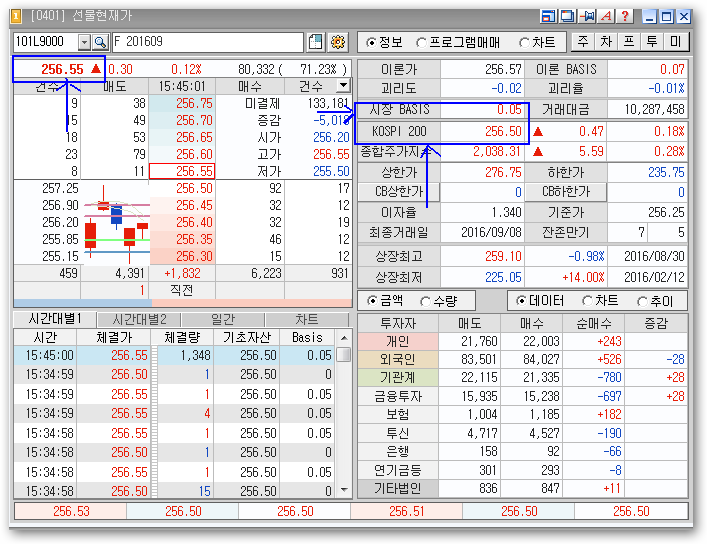Click the 최종거래일 value 2016/09/08
This screenshot has width=707, height=544.
click(491, 232)
